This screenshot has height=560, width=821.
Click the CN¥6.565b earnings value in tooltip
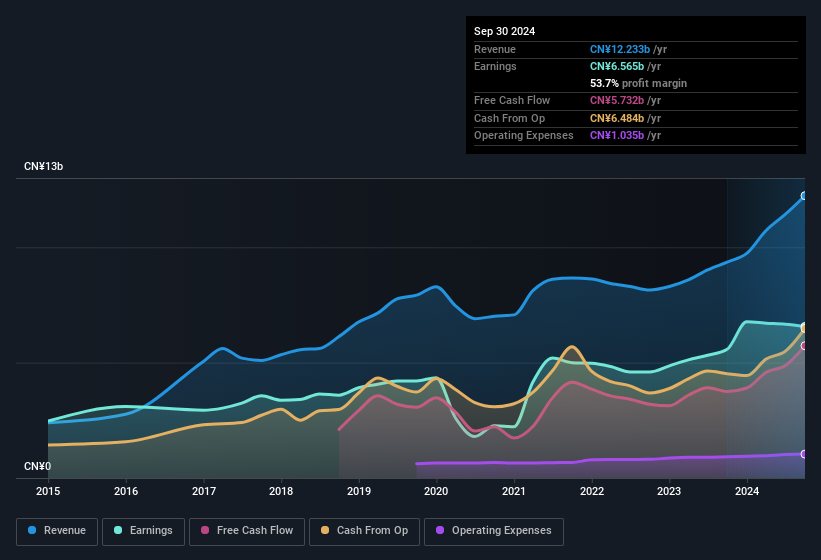618,66
